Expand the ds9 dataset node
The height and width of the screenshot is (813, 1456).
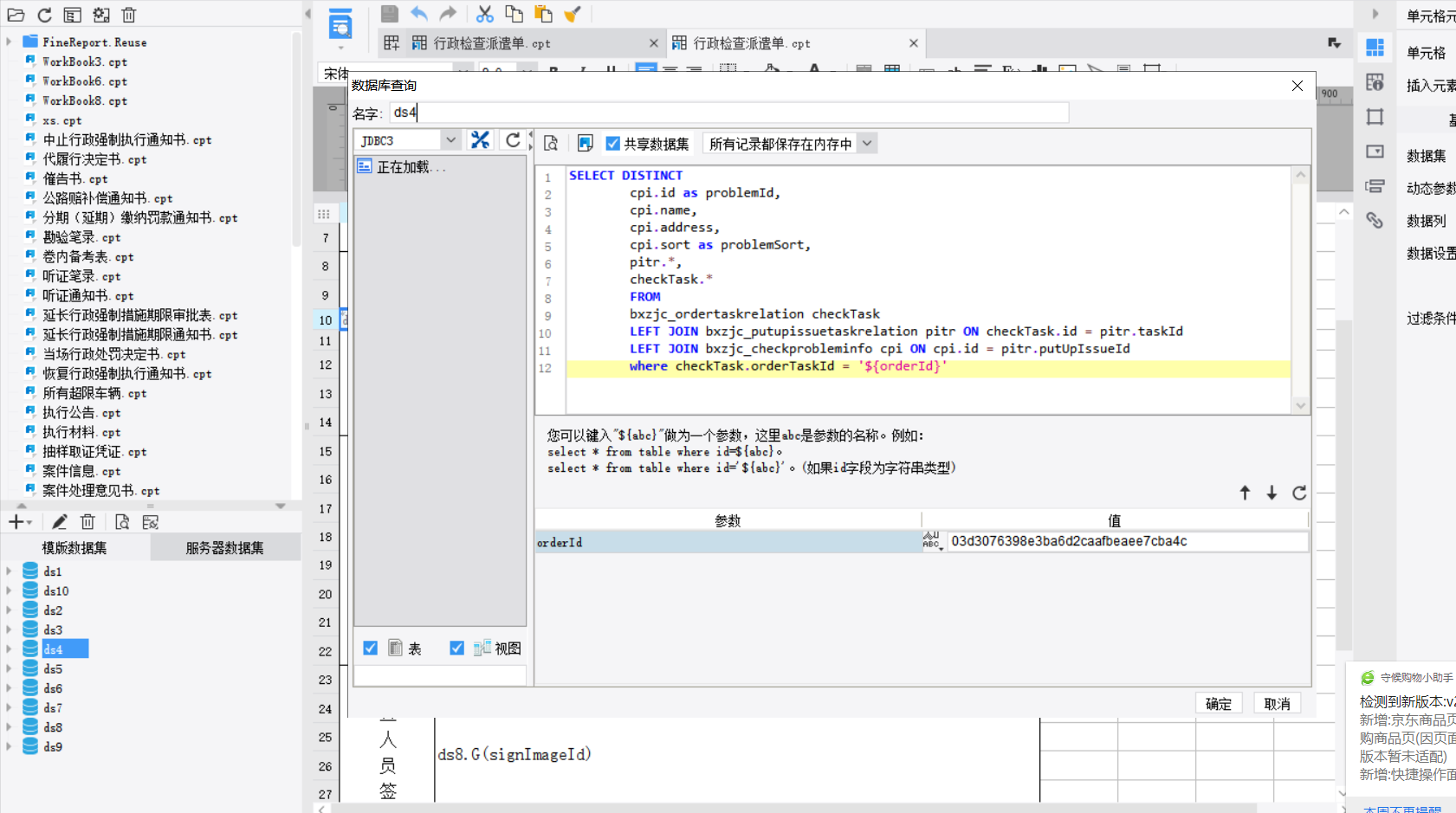[x=9, y=746]
